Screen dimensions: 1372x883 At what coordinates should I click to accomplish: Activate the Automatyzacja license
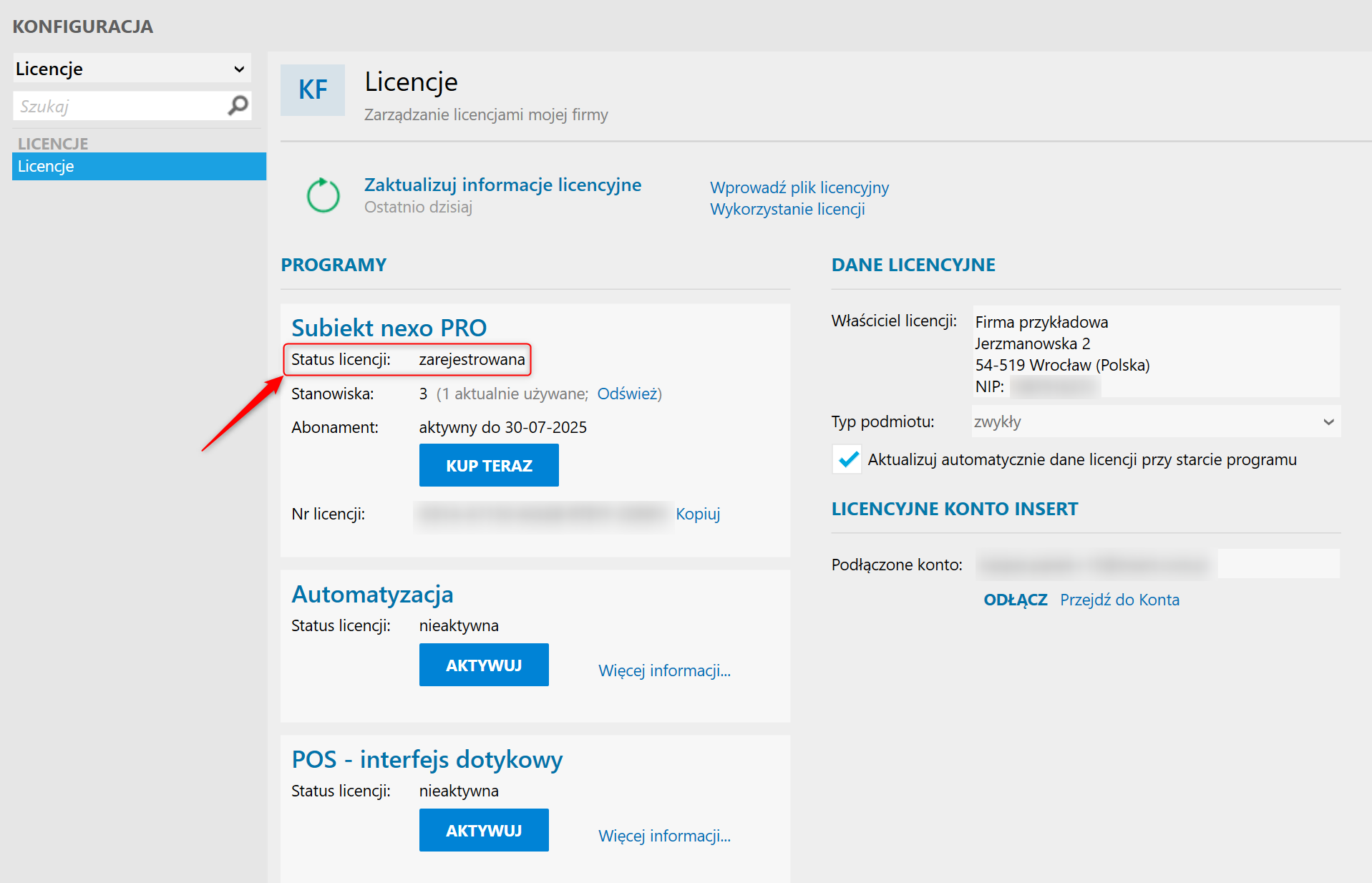[484, 665]
